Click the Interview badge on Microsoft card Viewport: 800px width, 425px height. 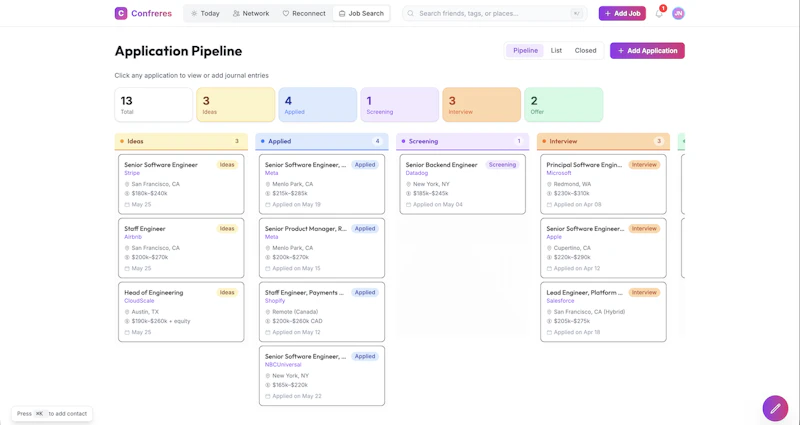644,165
